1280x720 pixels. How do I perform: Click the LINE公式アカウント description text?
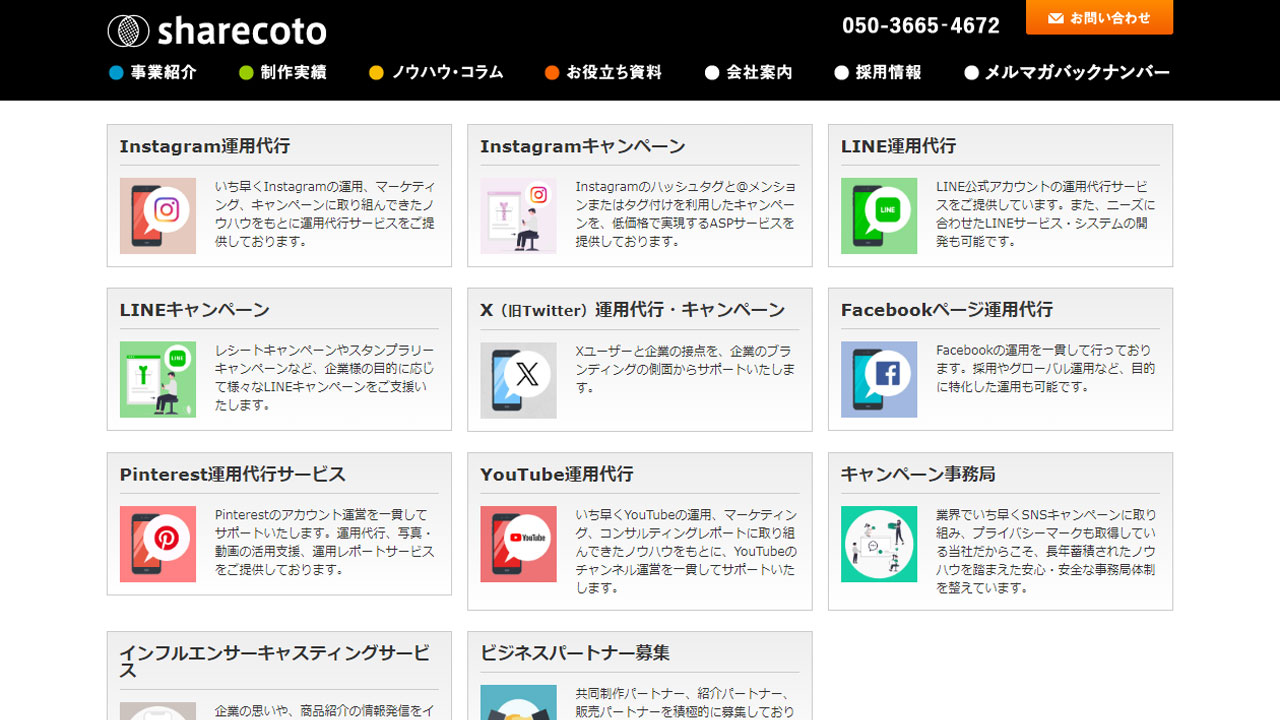(x=1045, y=214)
